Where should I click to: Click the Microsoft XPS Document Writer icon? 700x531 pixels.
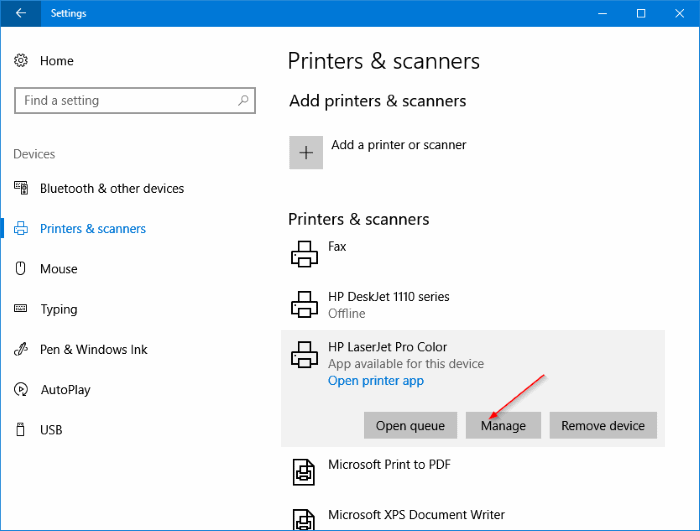point(304,520)
